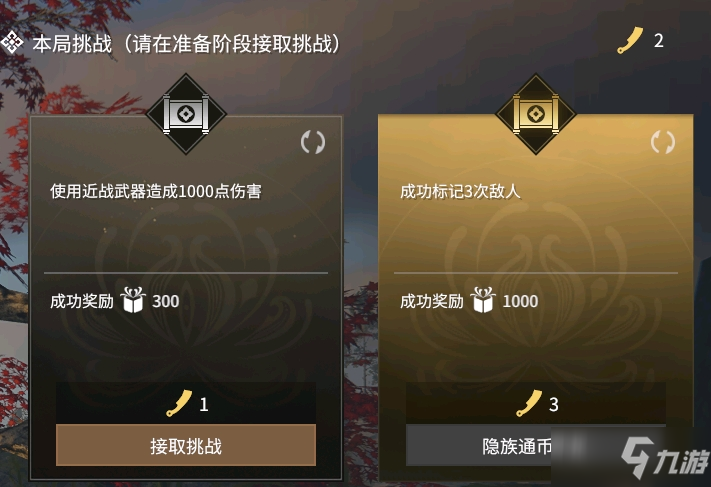Screen dimensions: 711x487
Task: Click the 九游 watermark logo
Action: tap(665, 458)
